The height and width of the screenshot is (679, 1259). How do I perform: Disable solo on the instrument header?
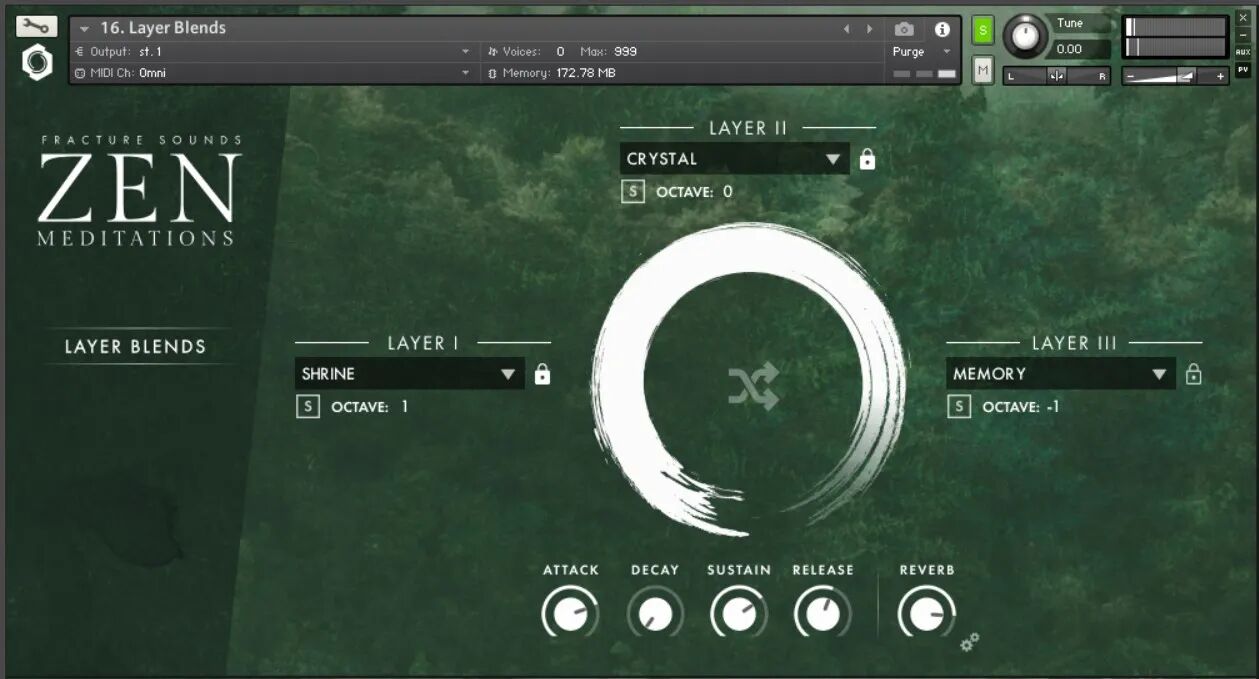tap(981, 31)
